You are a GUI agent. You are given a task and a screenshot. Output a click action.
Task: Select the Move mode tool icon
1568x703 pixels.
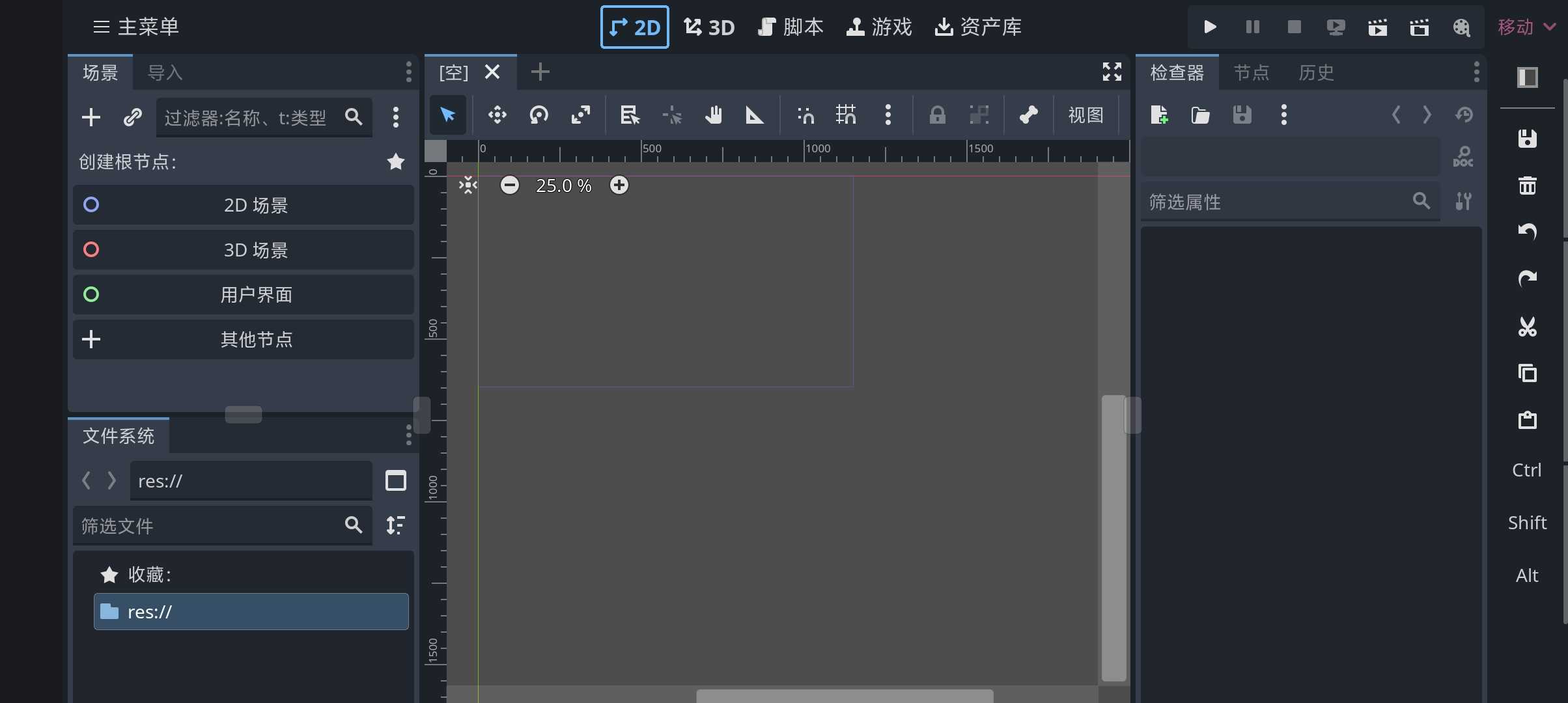[497, 115]
